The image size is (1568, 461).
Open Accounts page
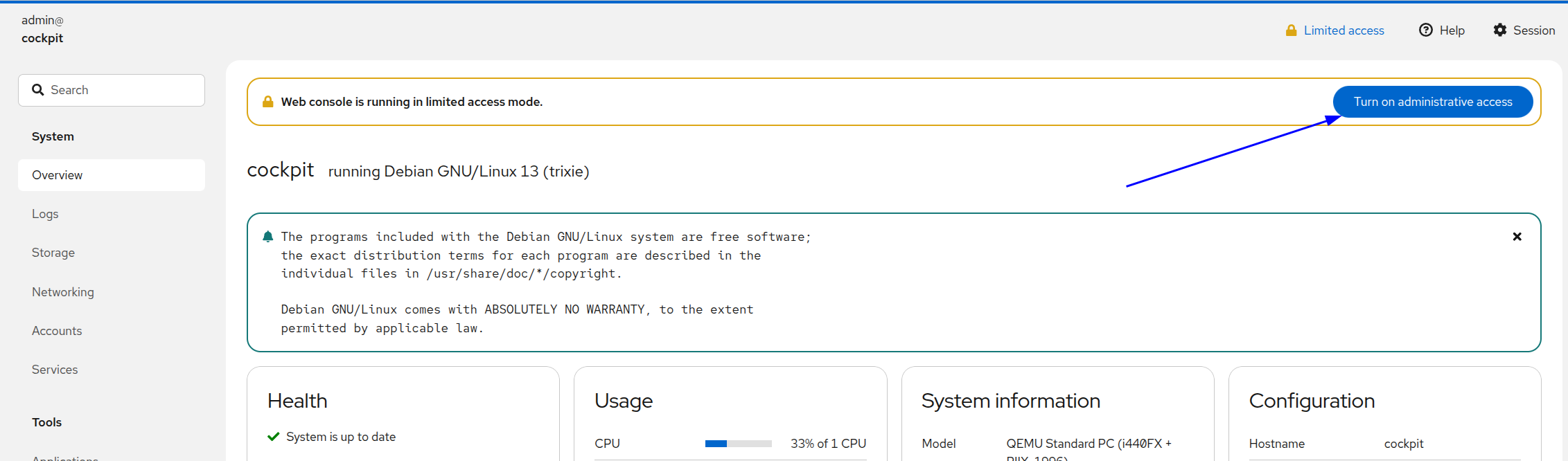(x=112, y=331)
